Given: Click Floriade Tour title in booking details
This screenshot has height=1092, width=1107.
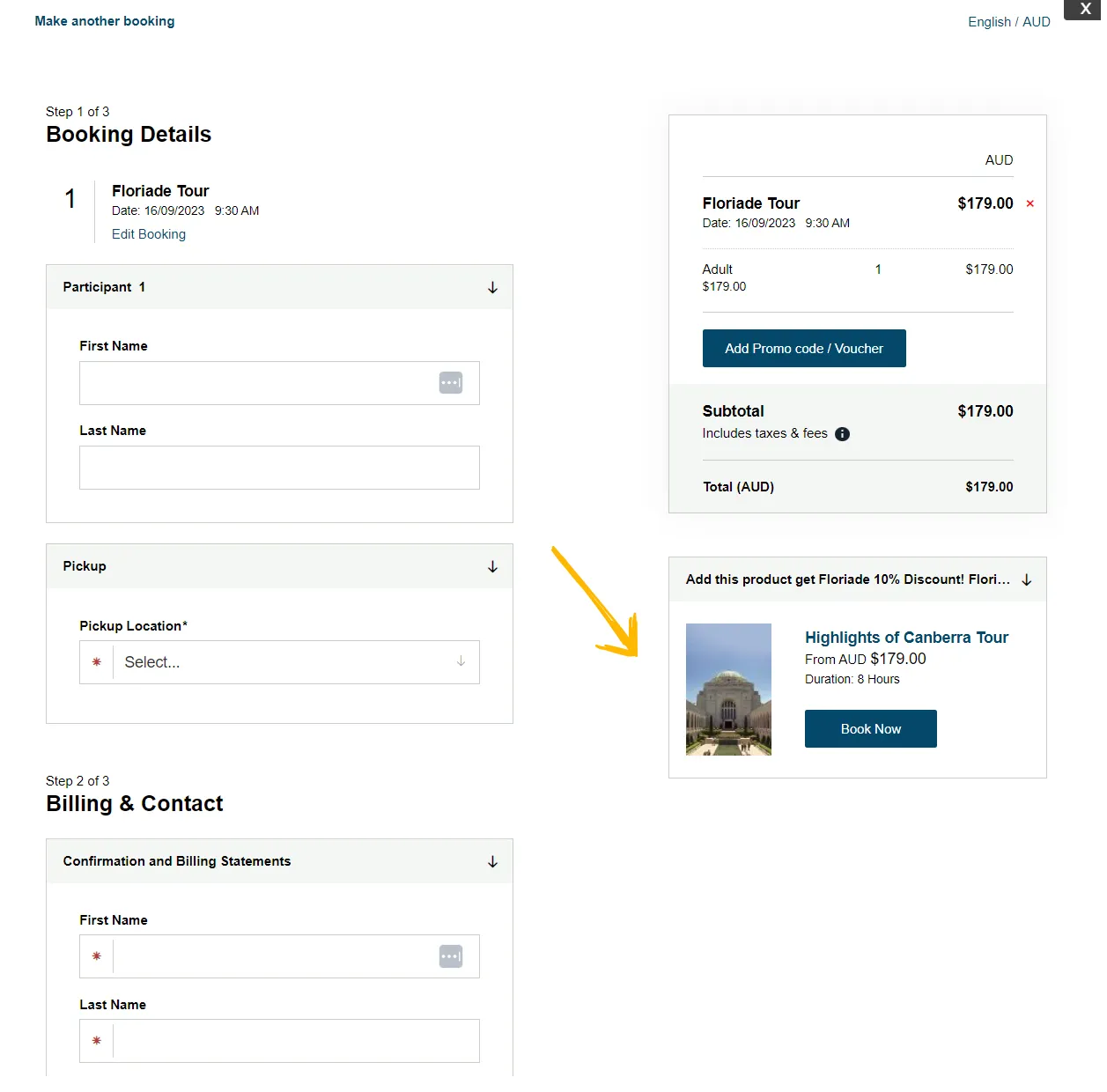Looking at the screenshot, I should coord(160,191).
